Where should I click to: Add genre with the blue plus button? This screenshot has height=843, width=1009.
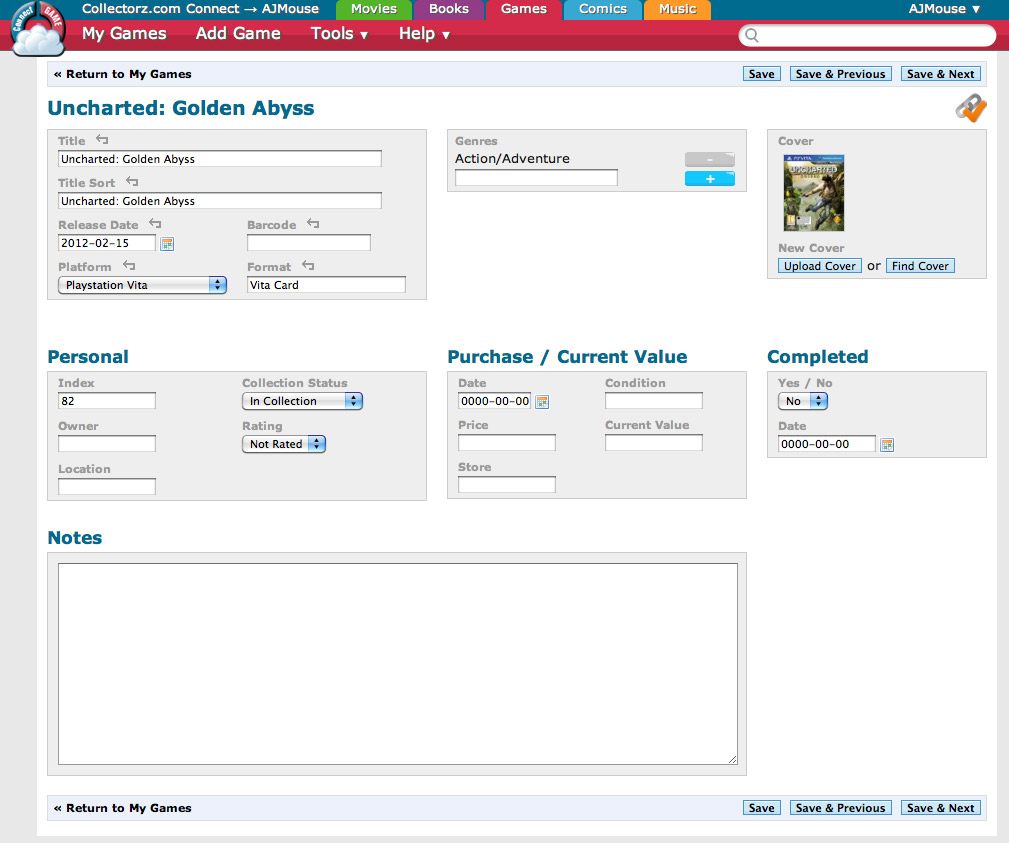click(710, 179)
